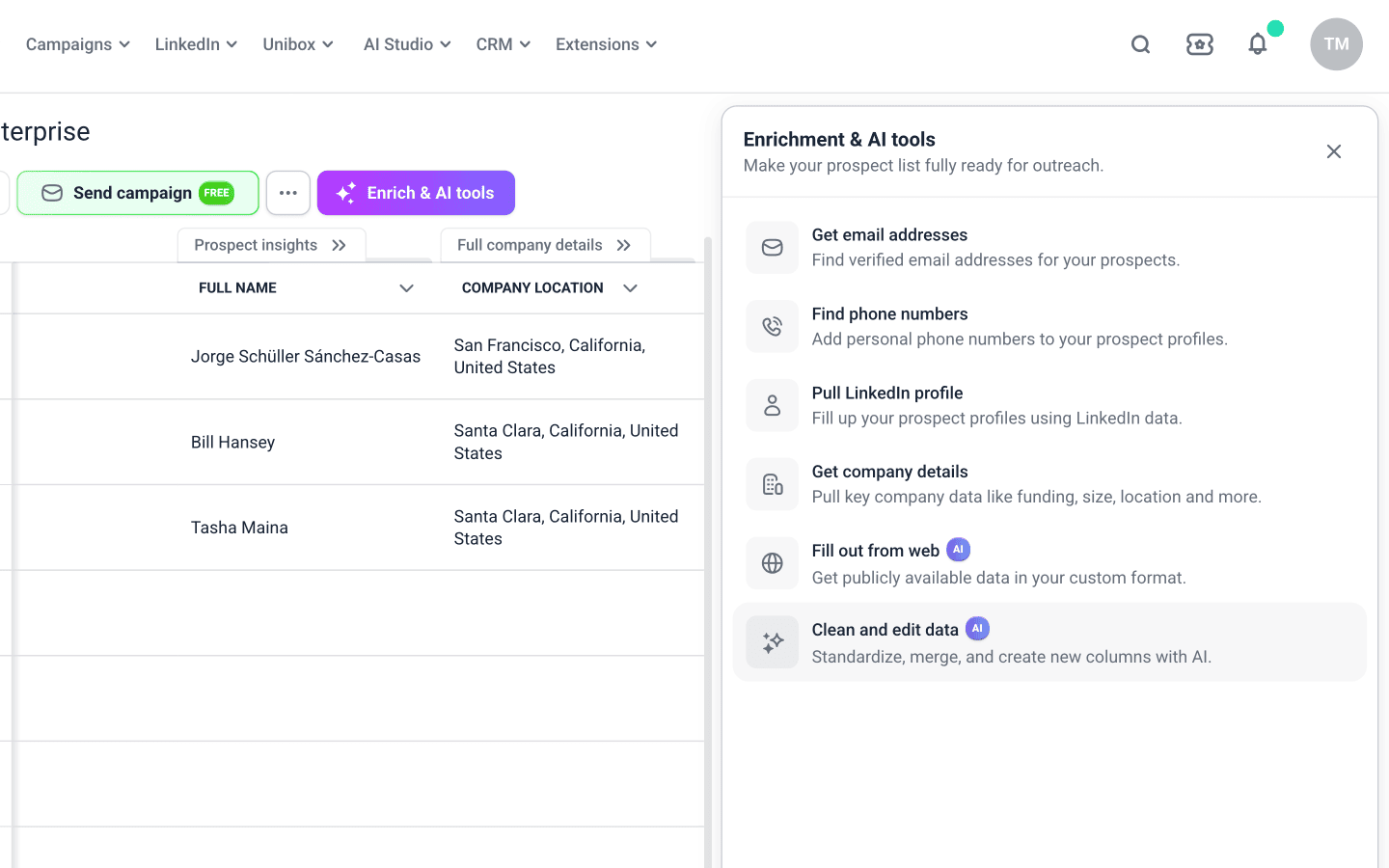
Task: Open Company Location column dropdown chevron
Action: (x=630, y=288)
